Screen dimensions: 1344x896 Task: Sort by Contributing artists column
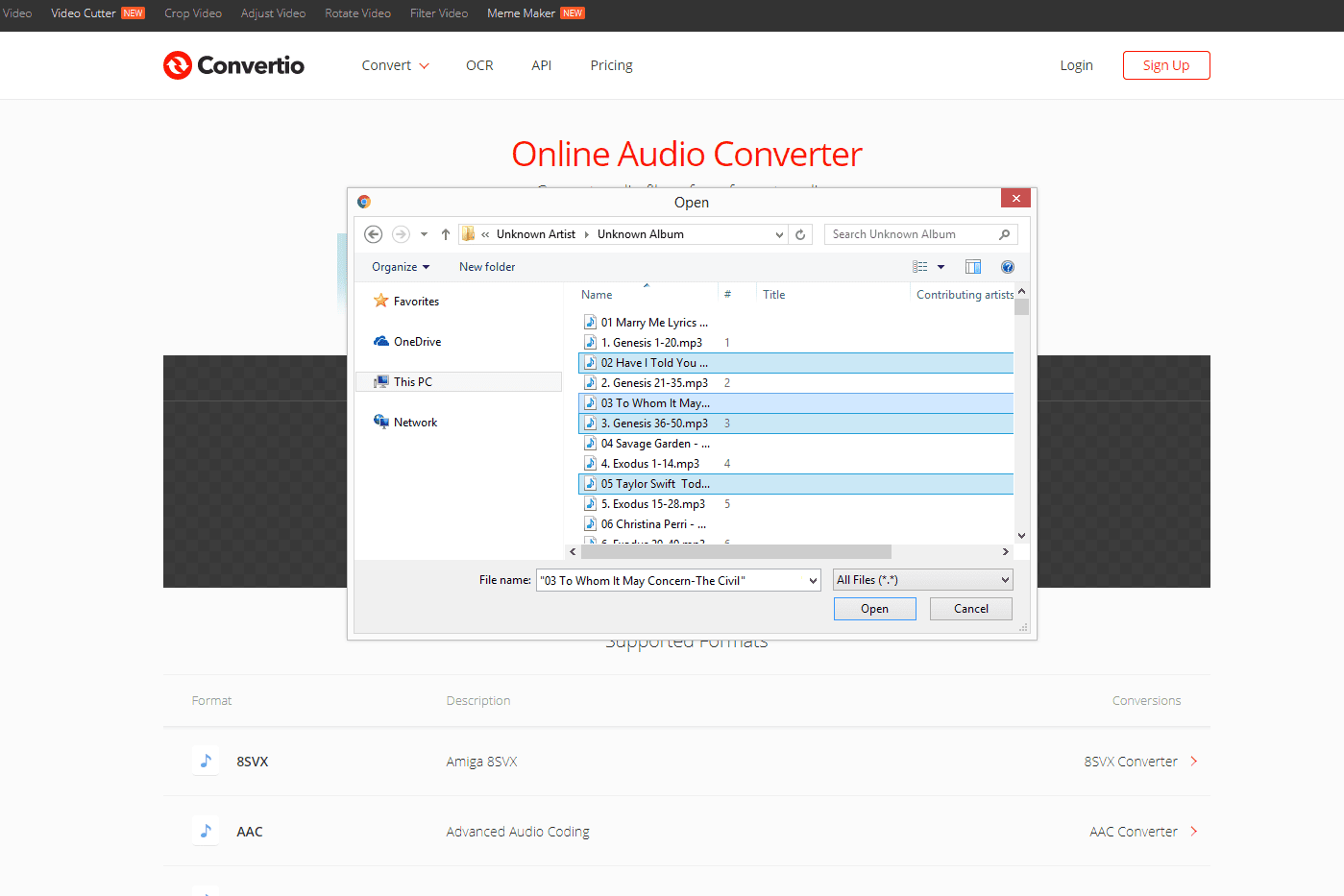(964, 295)
